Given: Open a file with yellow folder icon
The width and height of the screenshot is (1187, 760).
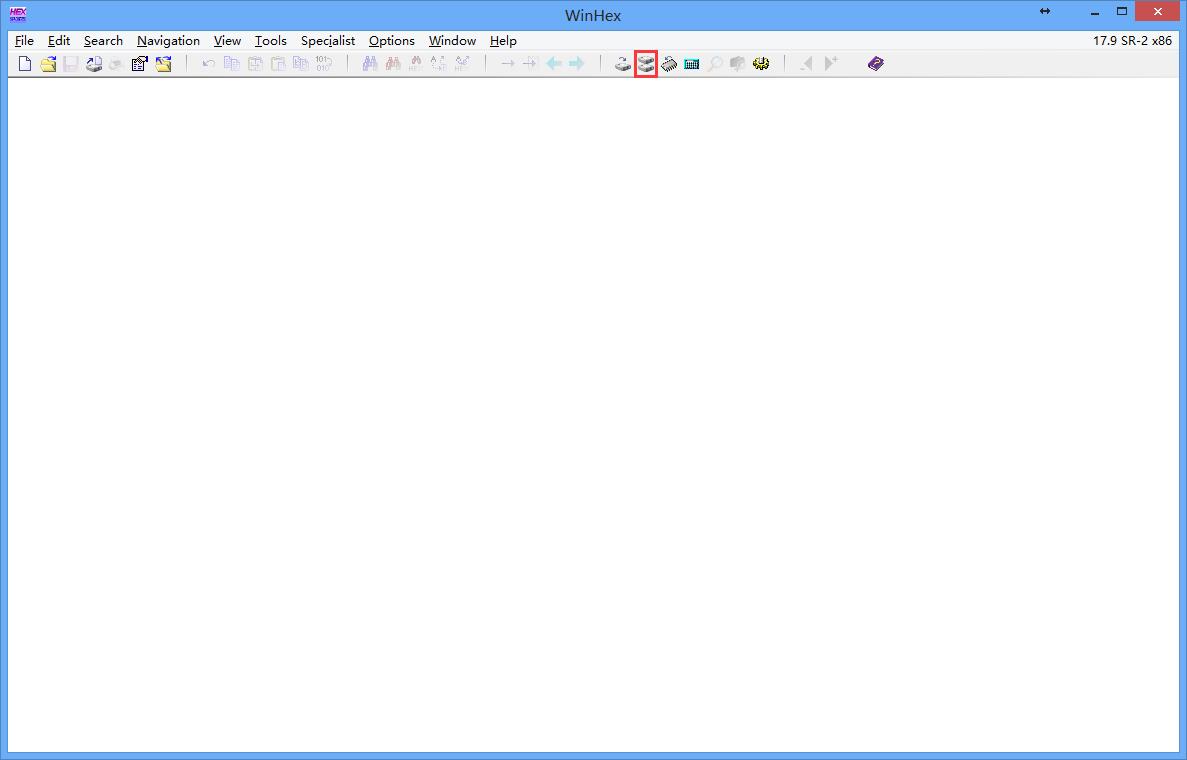Looking at the screenshot, I should pos(48,64).
